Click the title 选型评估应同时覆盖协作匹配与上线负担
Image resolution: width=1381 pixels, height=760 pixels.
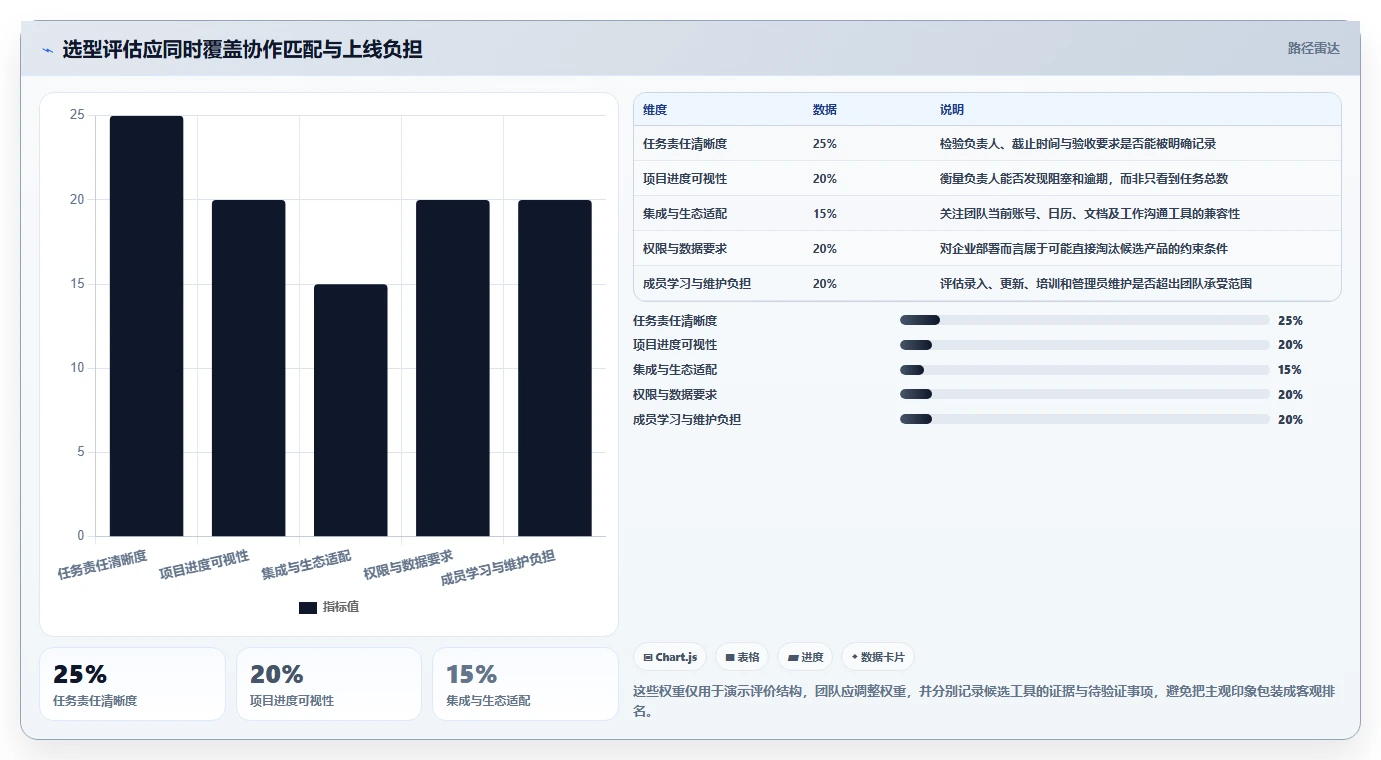coord(242,49)
